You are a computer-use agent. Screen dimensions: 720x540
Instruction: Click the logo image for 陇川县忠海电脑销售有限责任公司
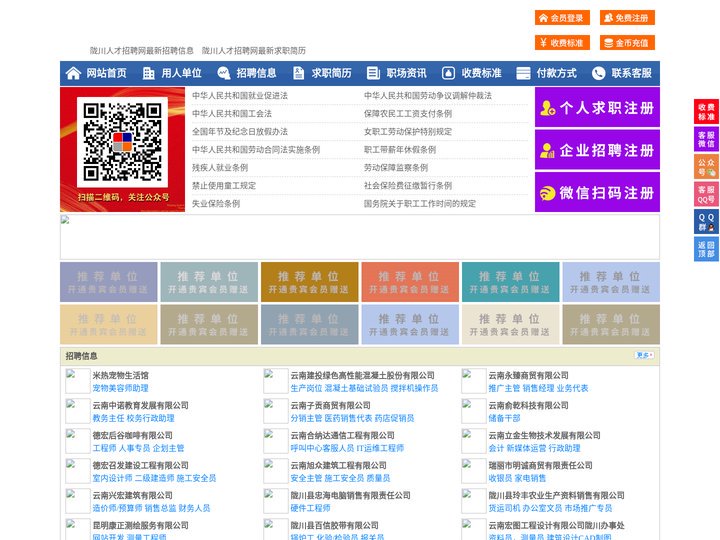point(276,501)
